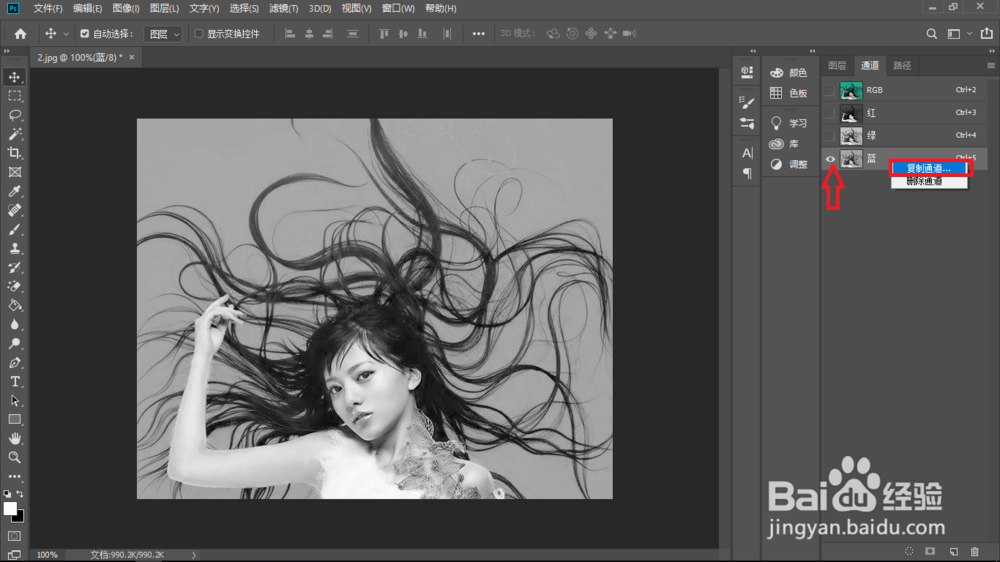
Task: Toggle Quick Mask mode
Action: (14, 536)
